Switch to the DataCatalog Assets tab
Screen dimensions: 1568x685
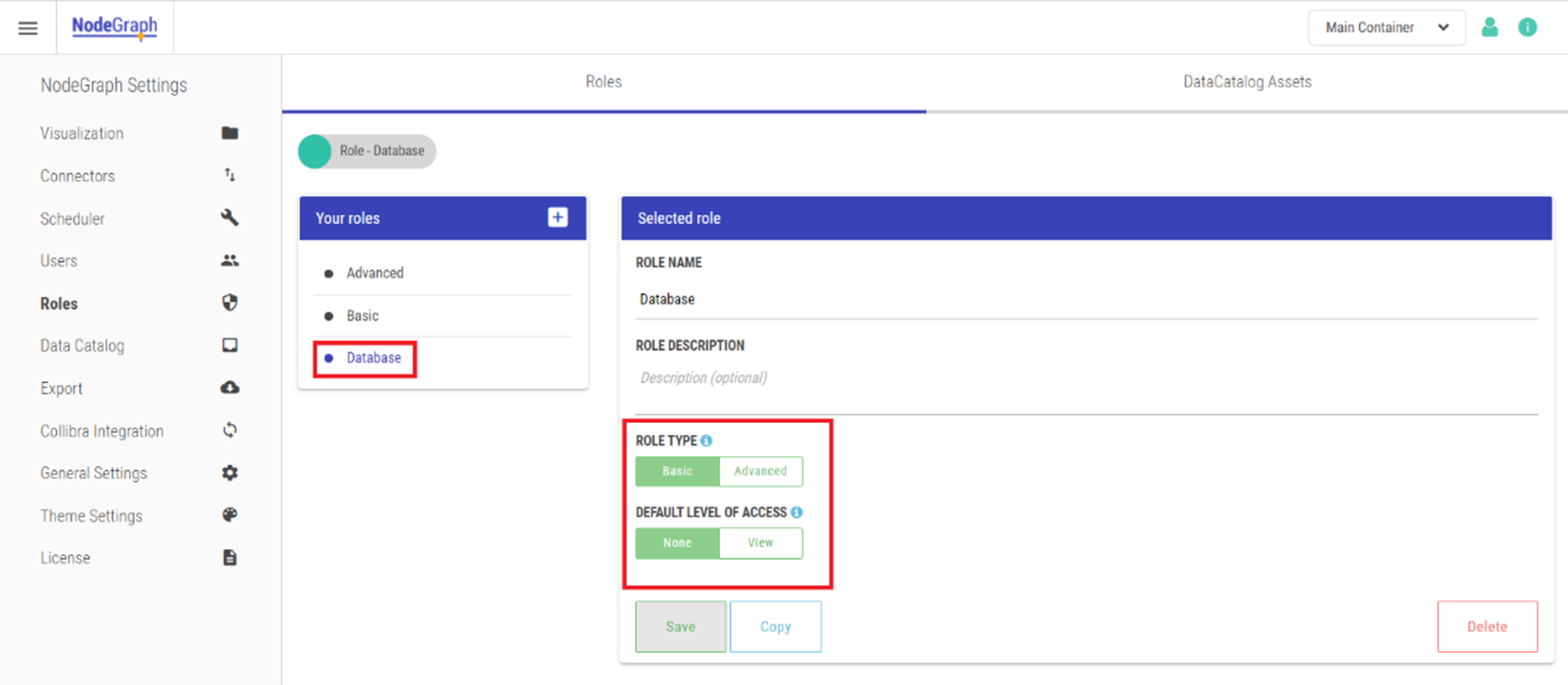click(x=1247, y=82)
